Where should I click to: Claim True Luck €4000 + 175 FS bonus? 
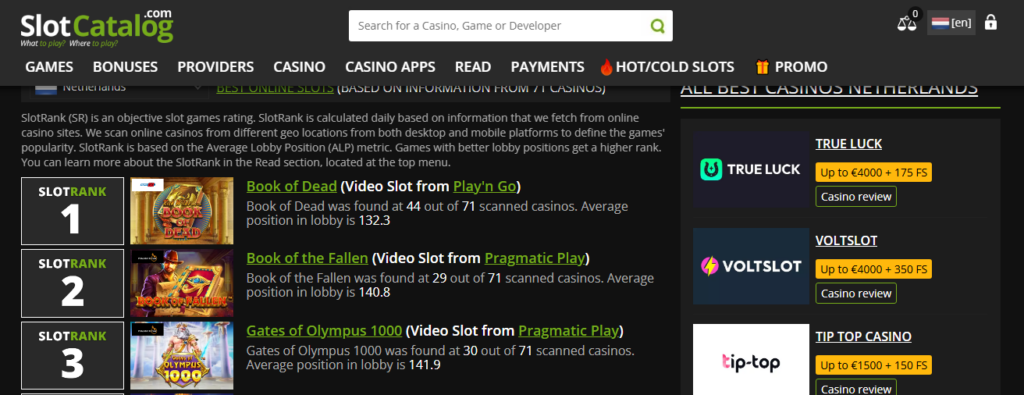coord(874,172)
